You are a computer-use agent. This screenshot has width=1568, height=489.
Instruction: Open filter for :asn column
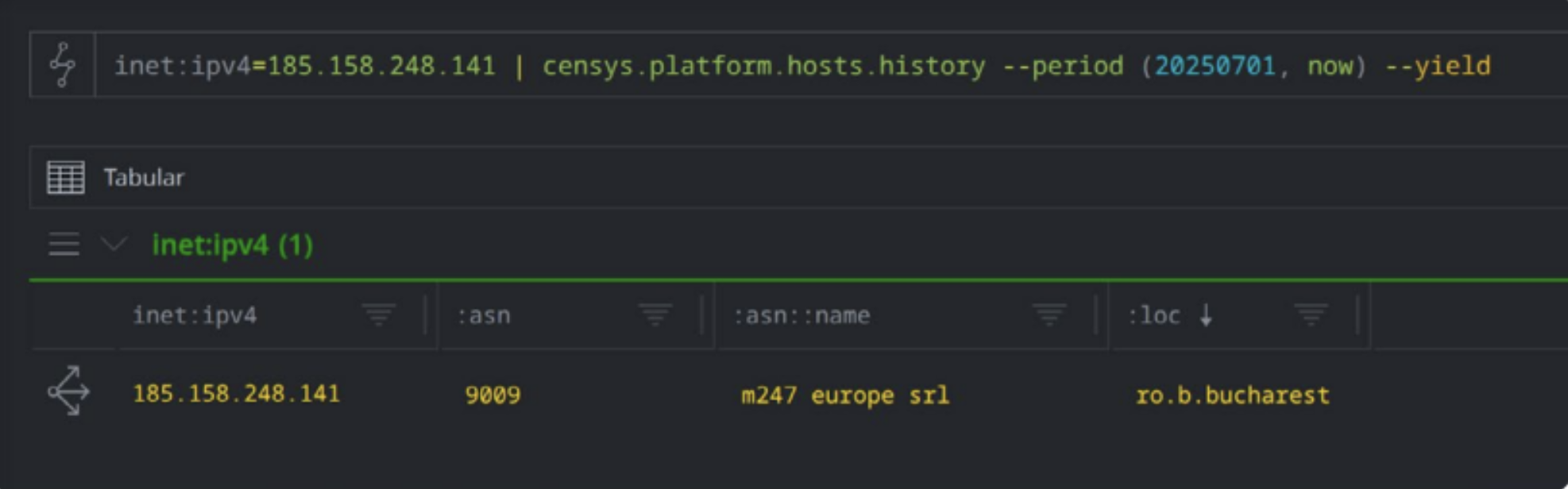[655, 315]
